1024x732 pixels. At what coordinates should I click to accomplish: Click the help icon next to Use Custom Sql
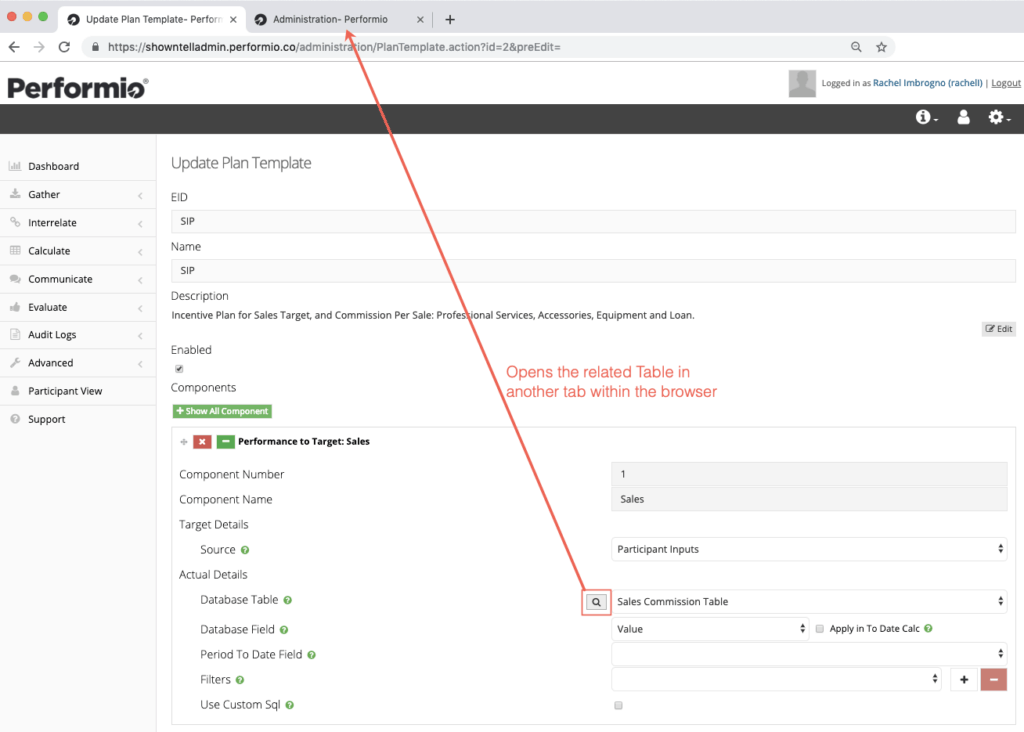(x=289, y=705)
